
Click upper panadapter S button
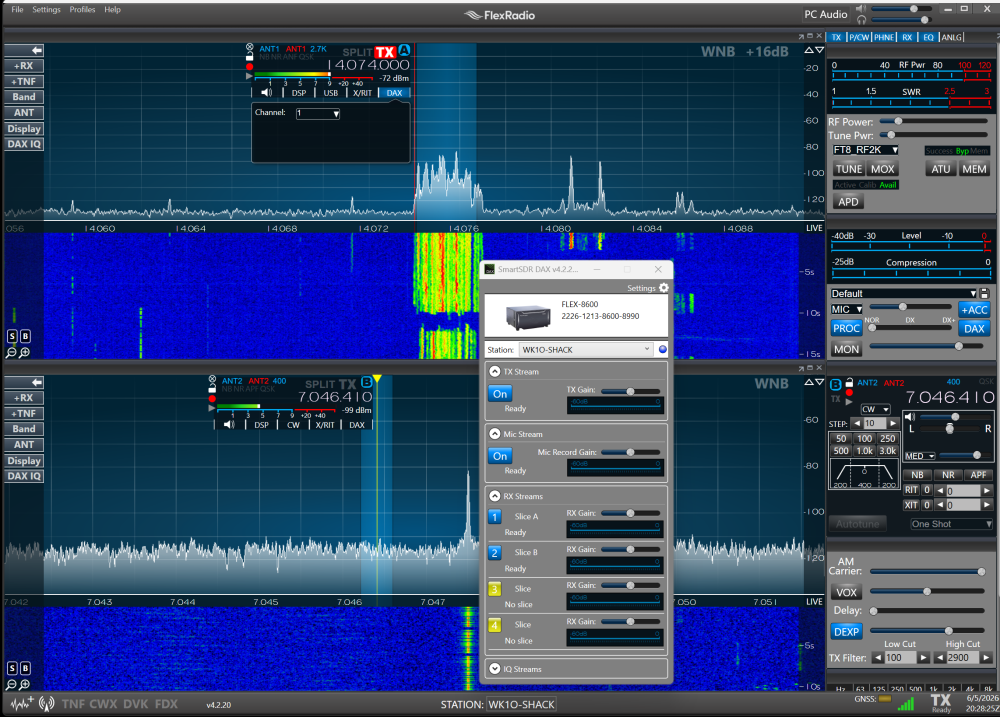coord(11,336)
